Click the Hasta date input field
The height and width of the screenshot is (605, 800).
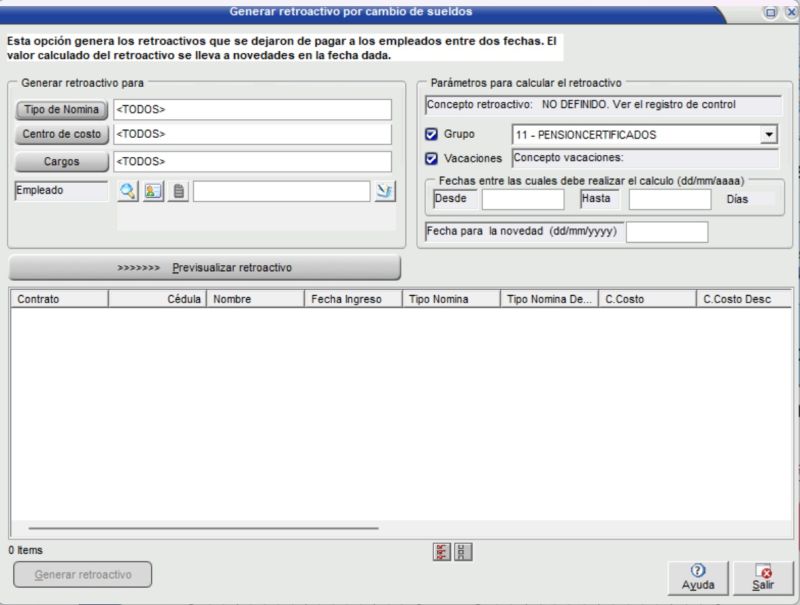pyautogui.click(x=669, y=199)
